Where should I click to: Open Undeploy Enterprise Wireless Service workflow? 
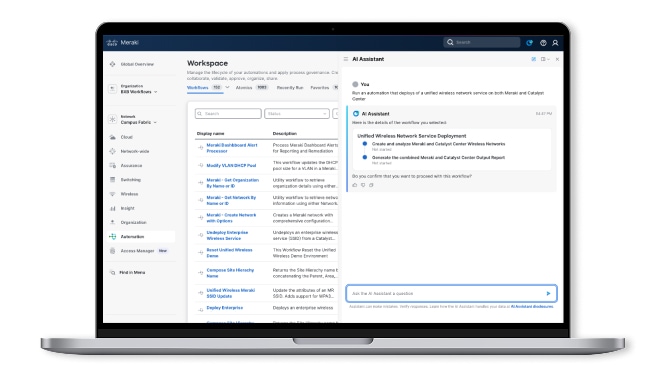227,235
